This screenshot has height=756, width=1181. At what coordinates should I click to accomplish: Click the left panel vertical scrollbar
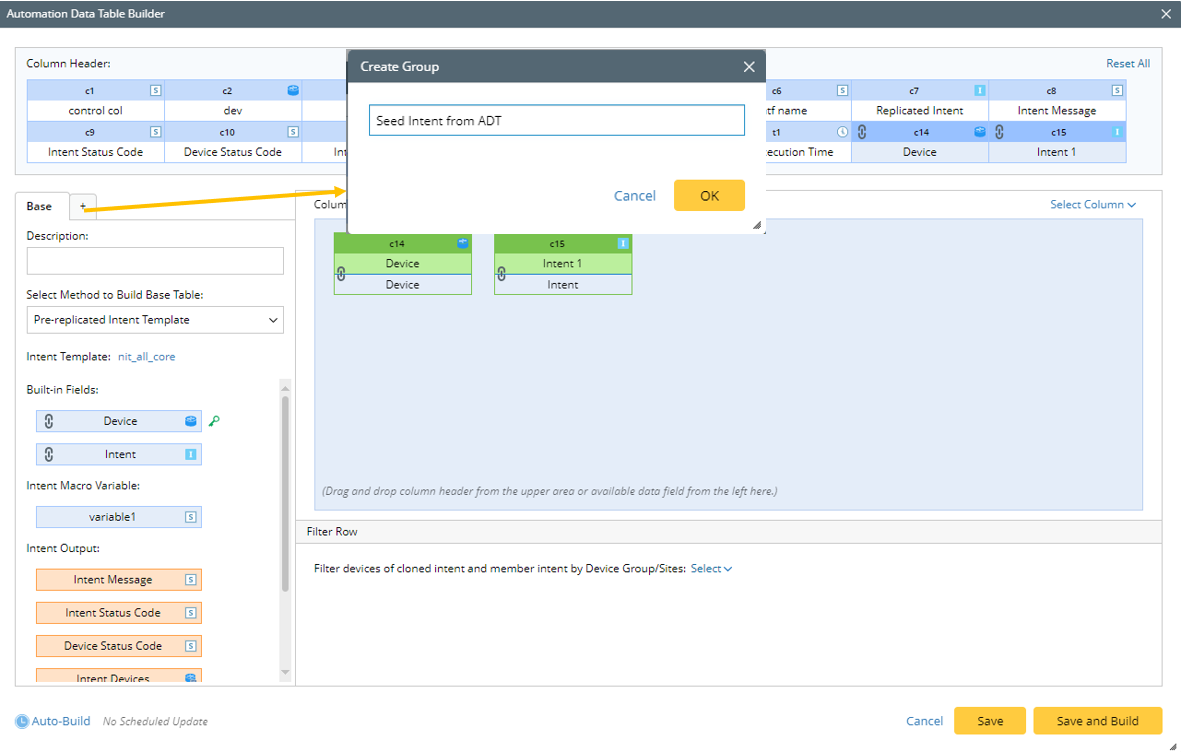pyautogui.click(x=285, y=494)
